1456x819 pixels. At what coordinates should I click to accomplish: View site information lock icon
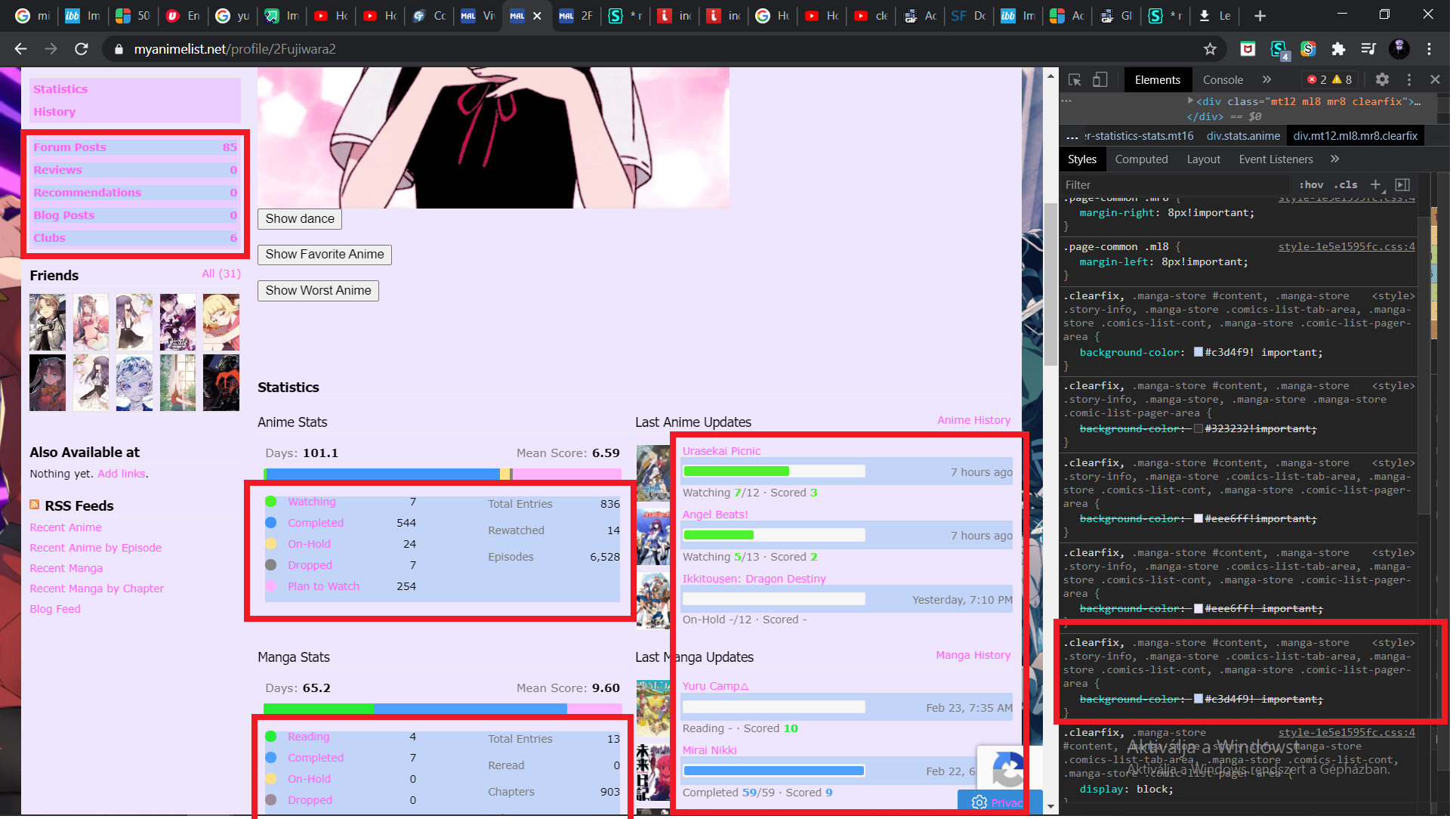(x=118, y=49)
